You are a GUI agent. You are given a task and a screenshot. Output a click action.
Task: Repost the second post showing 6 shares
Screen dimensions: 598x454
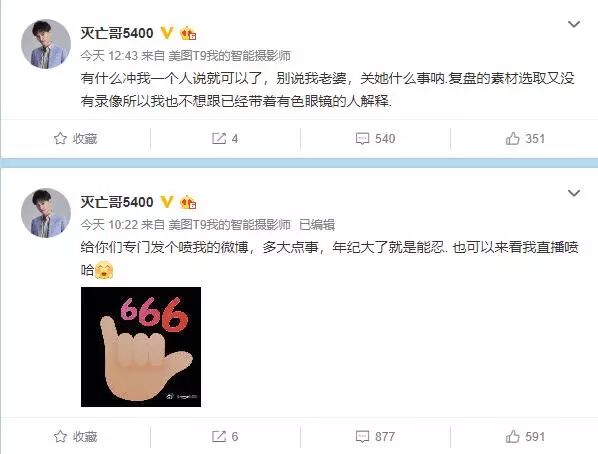[x=225, y=436]
